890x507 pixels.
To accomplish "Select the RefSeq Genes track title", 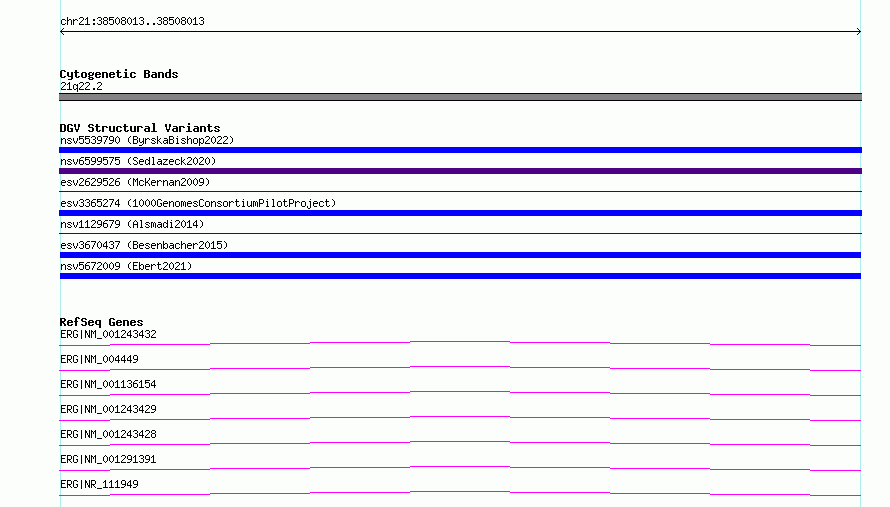I will tap(101, 322).
